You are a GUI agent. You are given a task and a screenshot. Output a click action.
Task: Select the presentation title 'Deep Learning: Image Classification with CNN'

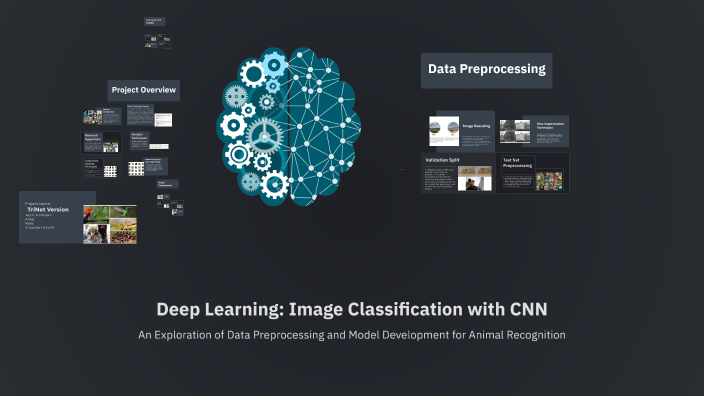tap(352, 309)
